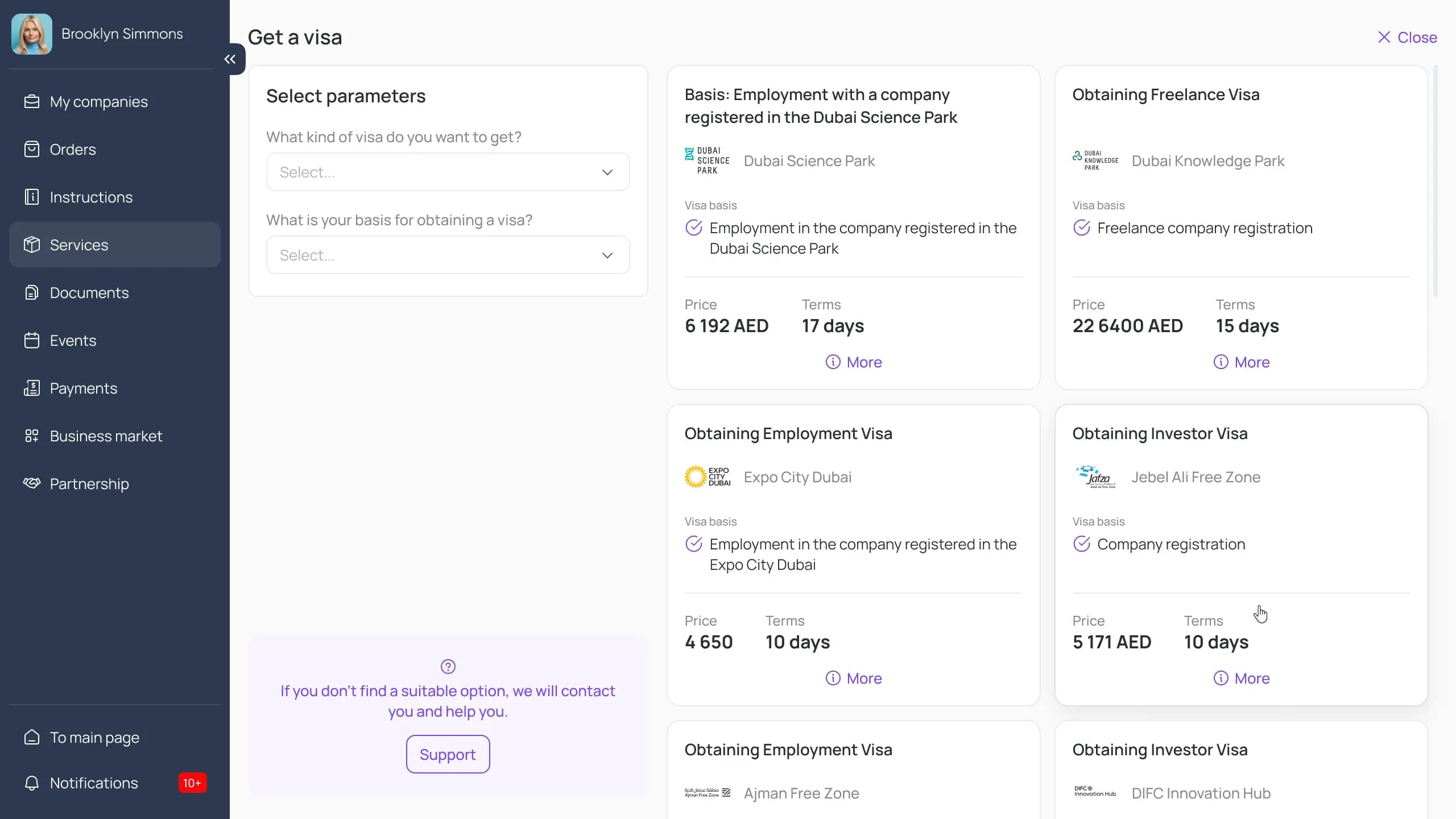This screenshot has width=1456, height=819.
Task: Expand the visa basis dropdown
Action: point(448,255)
